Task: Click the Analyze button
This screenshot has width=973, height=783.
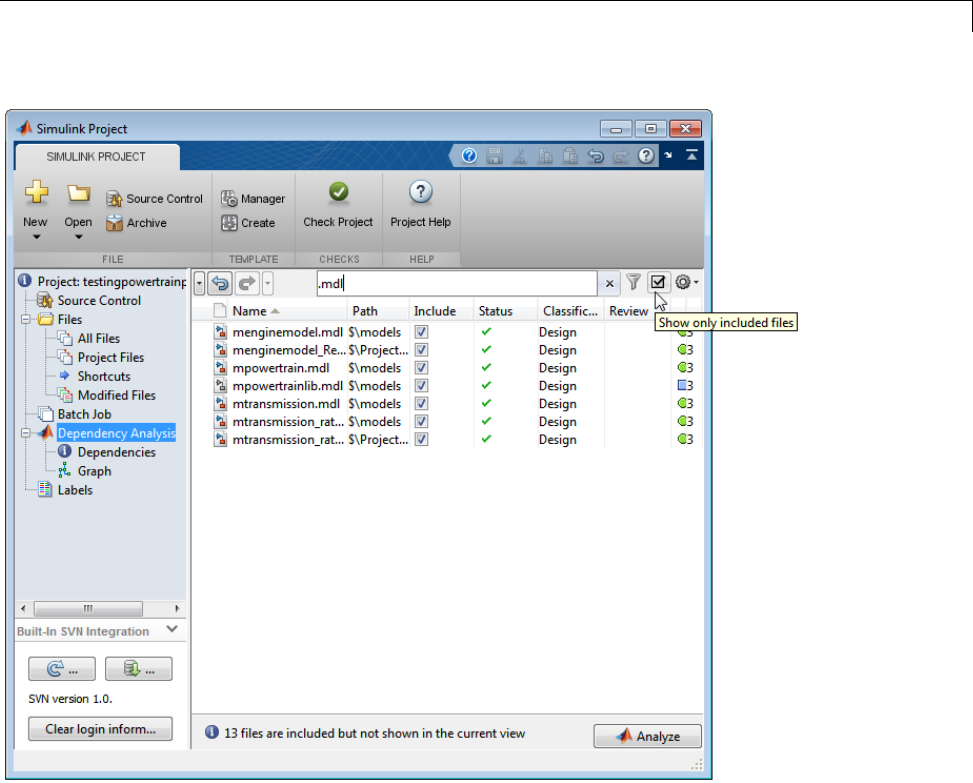Action: 647,736
